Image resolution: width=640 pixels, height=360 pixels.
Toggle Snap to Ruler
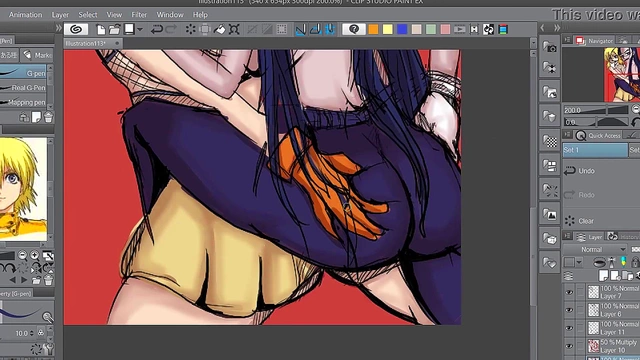click(x=300, y=29)
